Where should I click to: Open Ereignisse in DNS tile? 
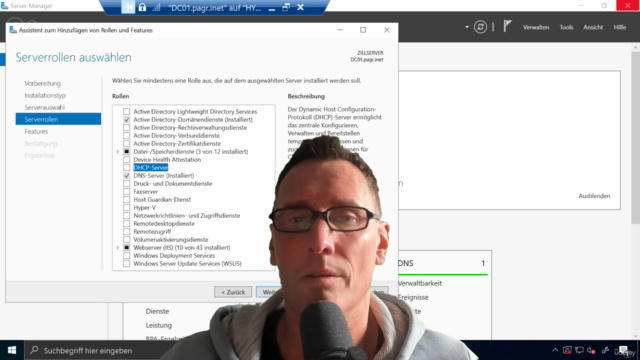(x=413, y=297)
